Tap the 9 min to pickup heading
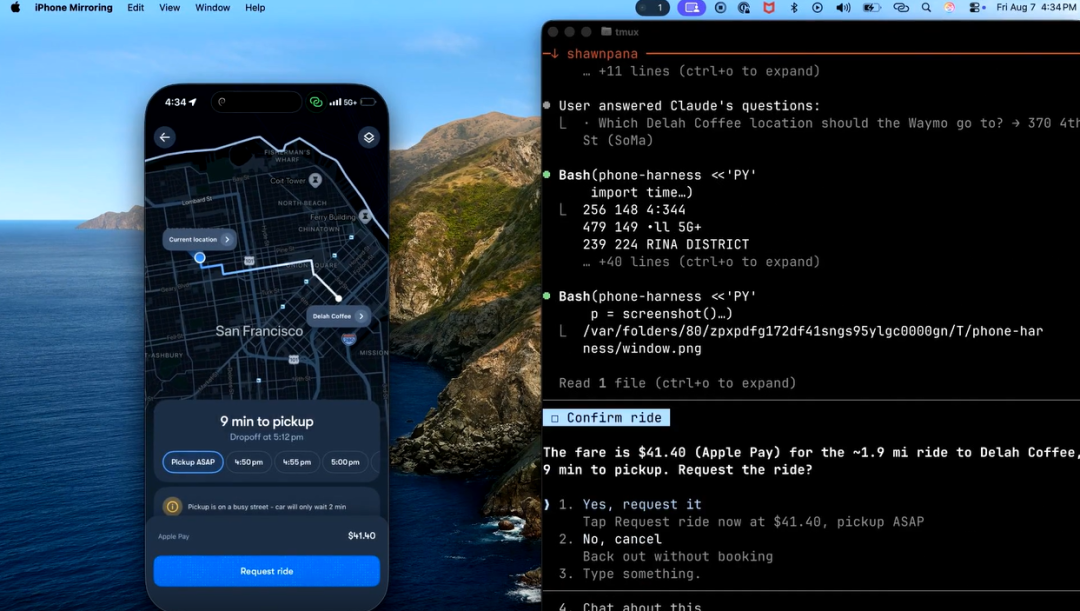Screen dimensions: 1080x611 click(267, 422)
